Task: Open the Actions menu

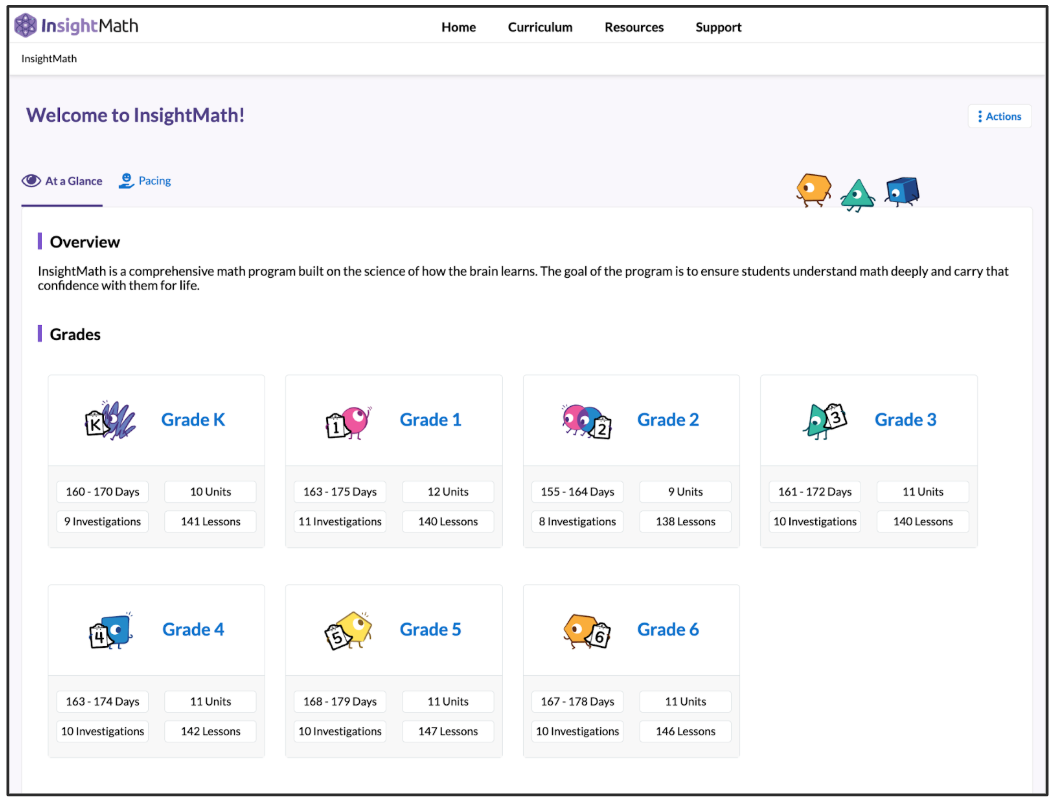Action: tap(999, 116)
